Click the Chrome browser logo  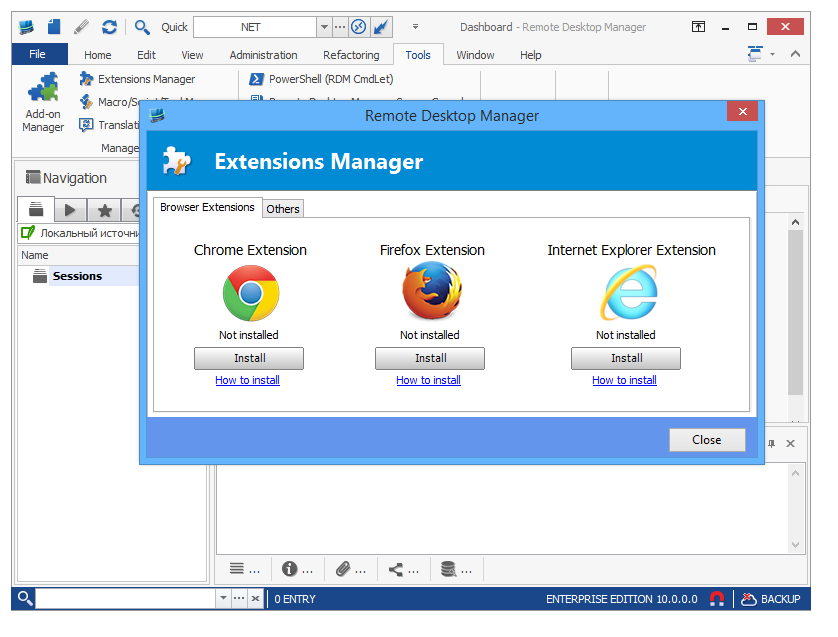251,293
